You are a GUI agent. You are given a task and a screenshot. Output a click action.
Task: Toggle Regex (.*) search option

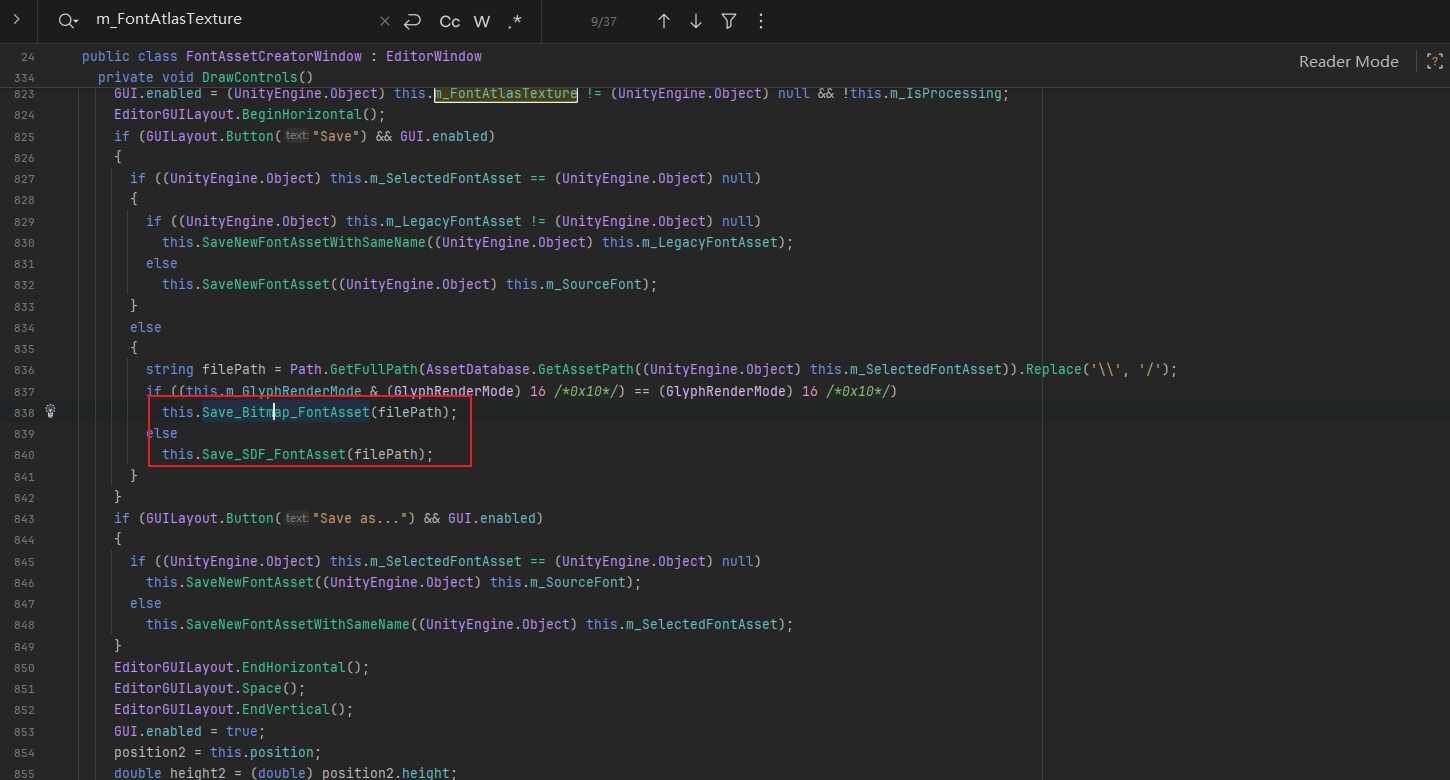[x=514, y=21]
